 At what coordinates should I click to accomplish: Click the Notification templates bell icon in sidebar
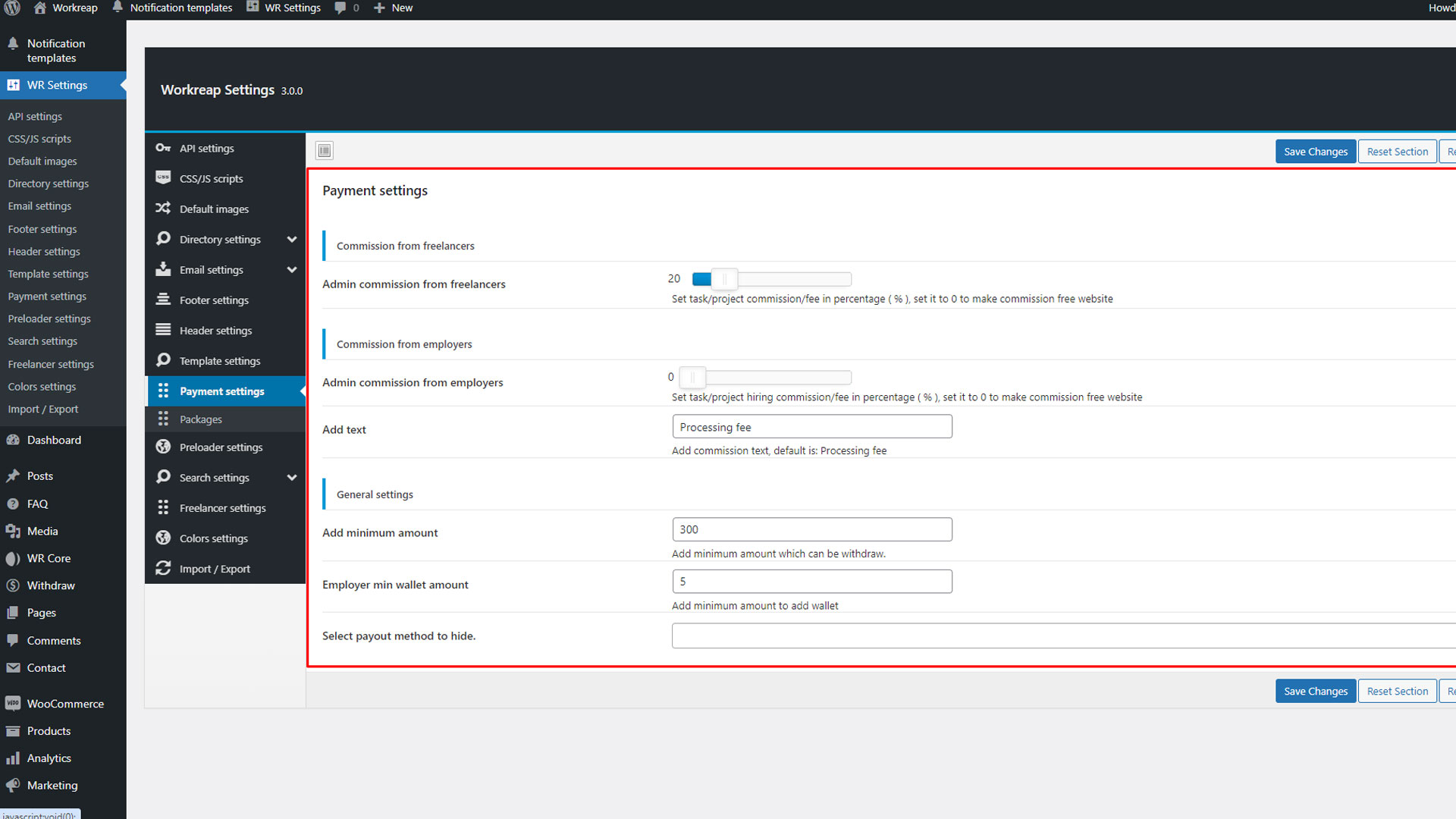13,44
